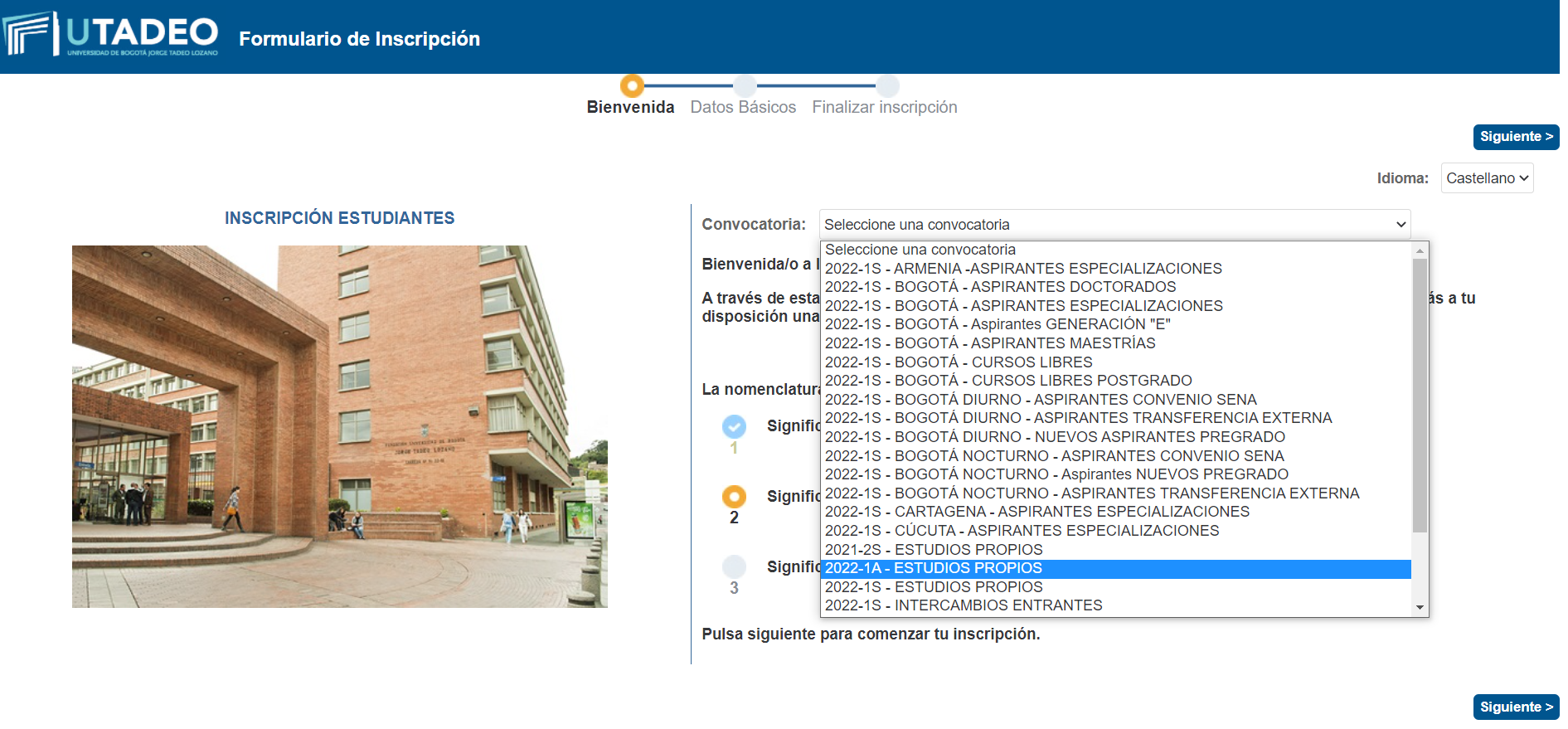The width and height of the screenshot is (1568, 729).
Task: Click the bottom Siguiente button
Action: (1515, 707)
